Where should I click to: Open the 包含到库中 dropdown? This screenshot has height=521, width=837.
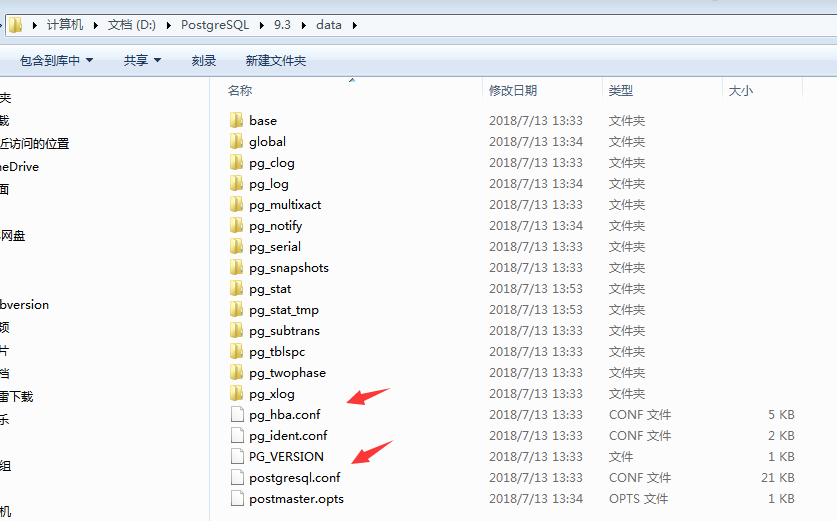[57, 60]
